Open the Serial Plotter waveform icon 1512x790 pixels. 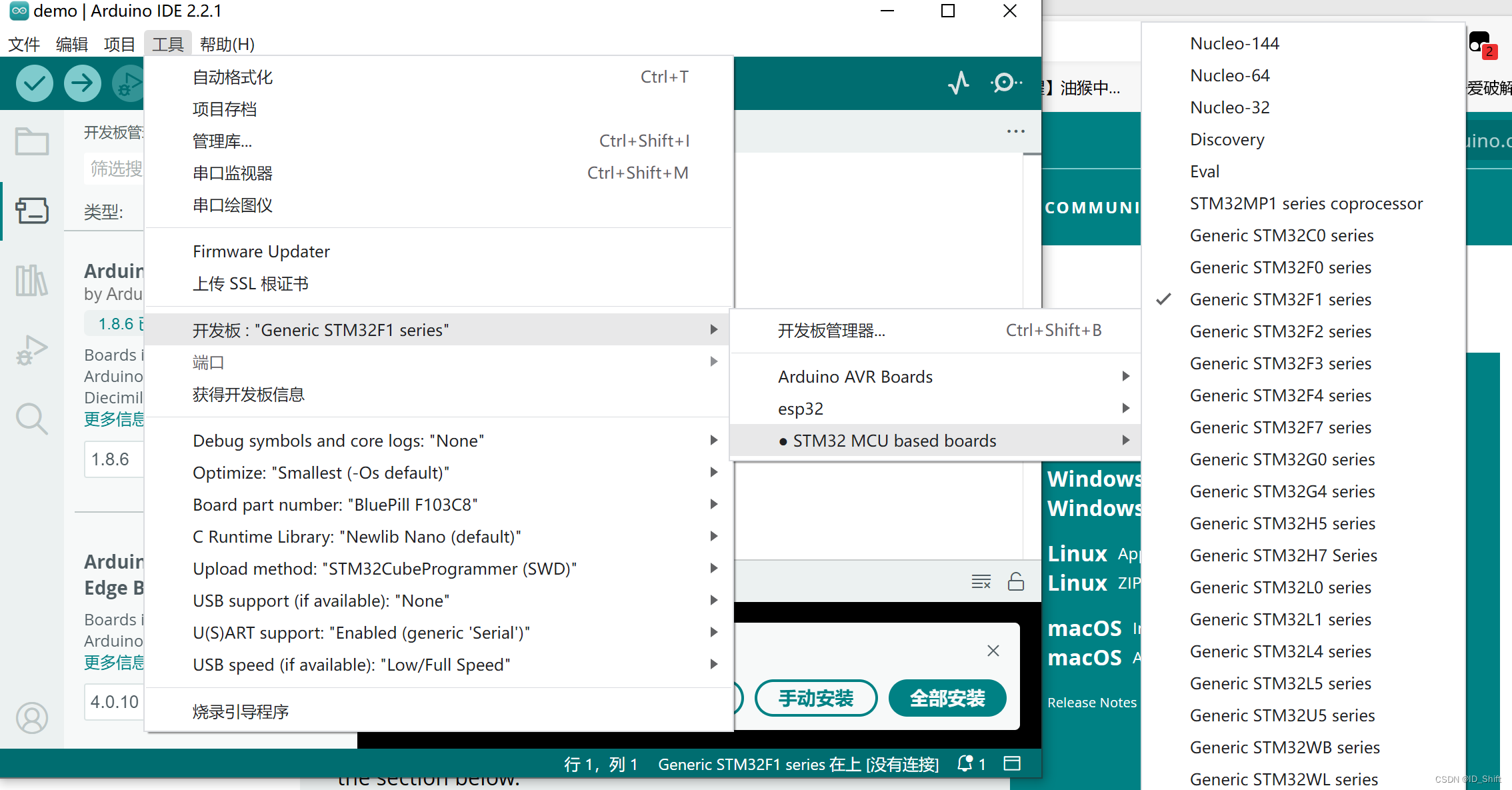pos(959,83)
